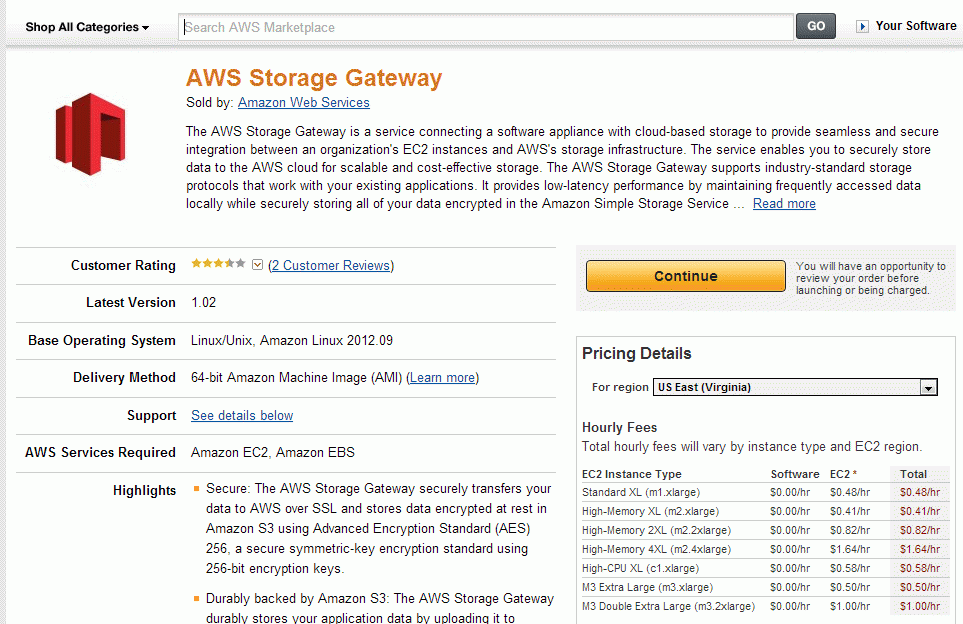This screenshot has height=624, width=963.
Task: Click the Total column header in pricing
Action: pos(913,474)
